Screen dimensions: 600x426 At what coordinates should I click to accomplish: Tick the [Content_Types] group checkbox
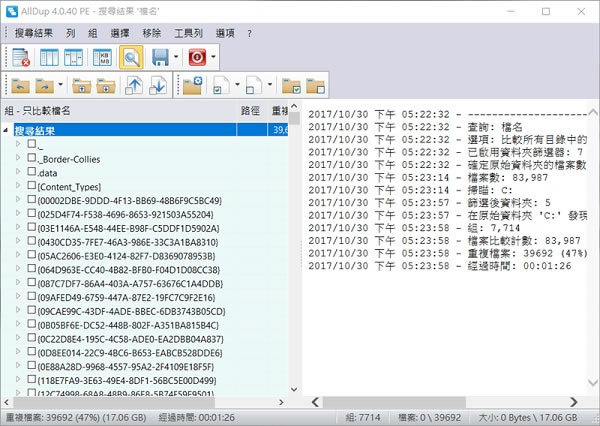pyautogui.click(x=33, y=186)
